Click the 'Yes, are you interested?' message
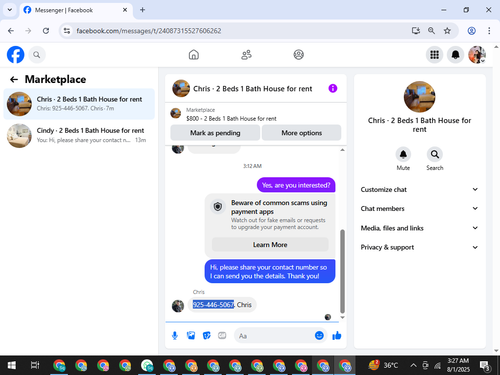This screenshot has height=375, width=500. 296,185
